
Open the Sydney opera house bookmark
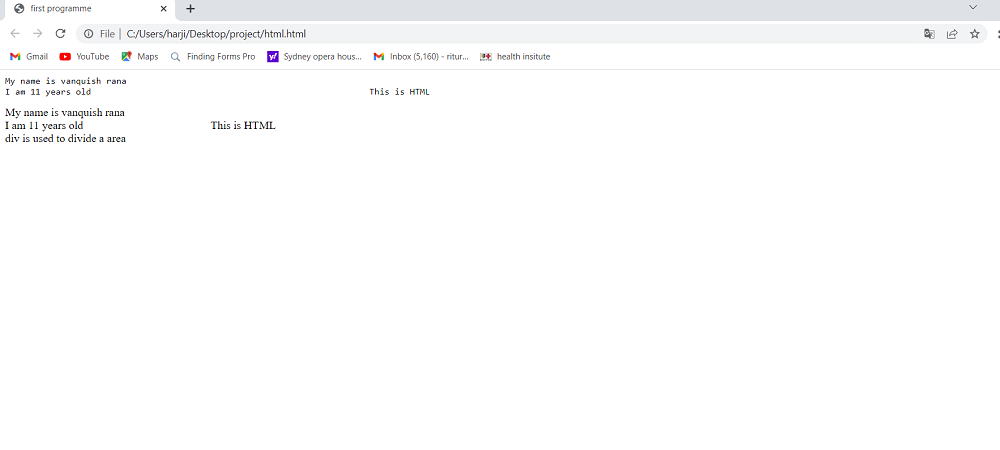[x=314, y=57]
